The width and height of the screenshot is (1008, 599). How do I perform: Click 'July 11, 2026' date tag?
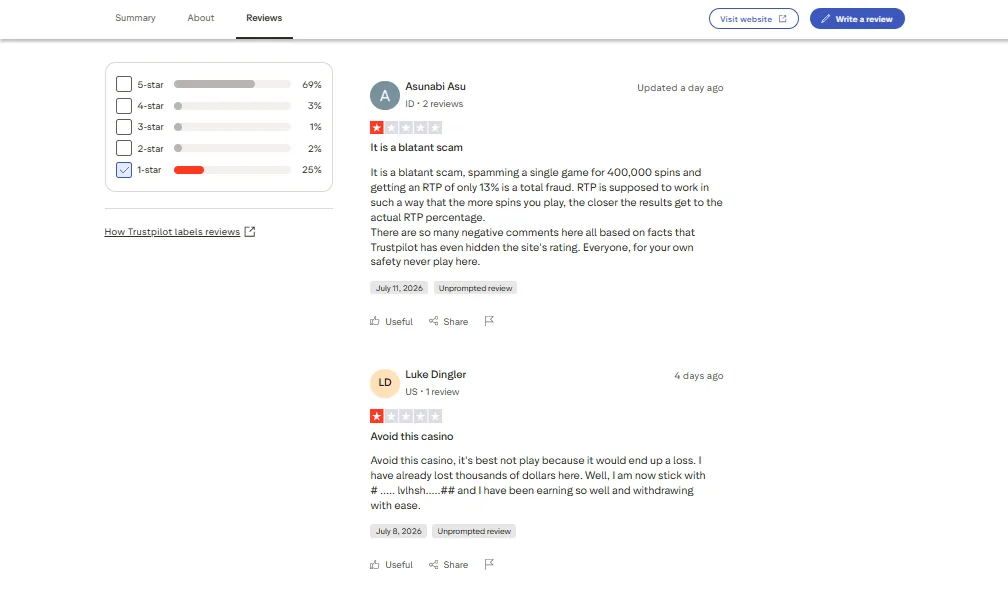point(399,288)
